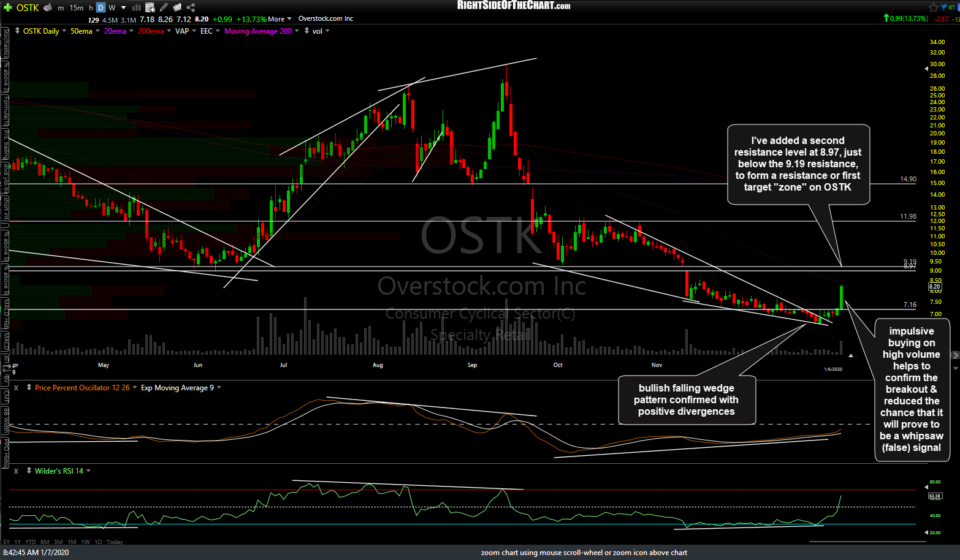Click the green plus add-symbol icon

click(x=7, y=7)
